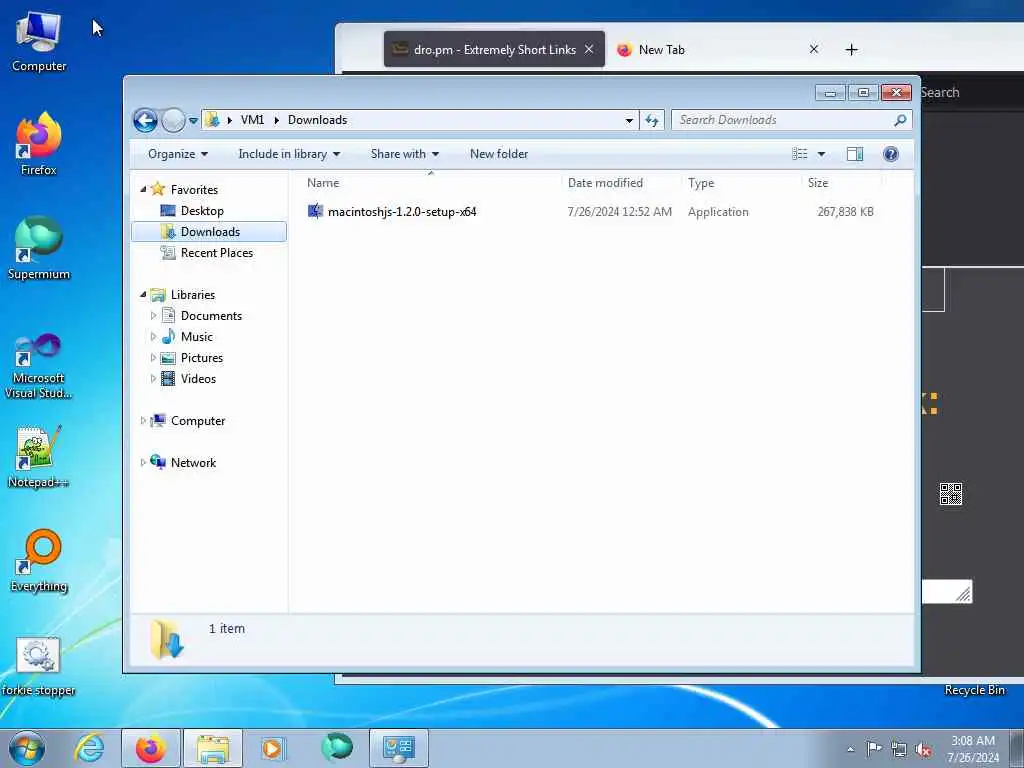Image resolution: width=1024 pixels, height=768 pixels.
Task: Open Recent Places in Favorites
Action: [x=216, y=253]
